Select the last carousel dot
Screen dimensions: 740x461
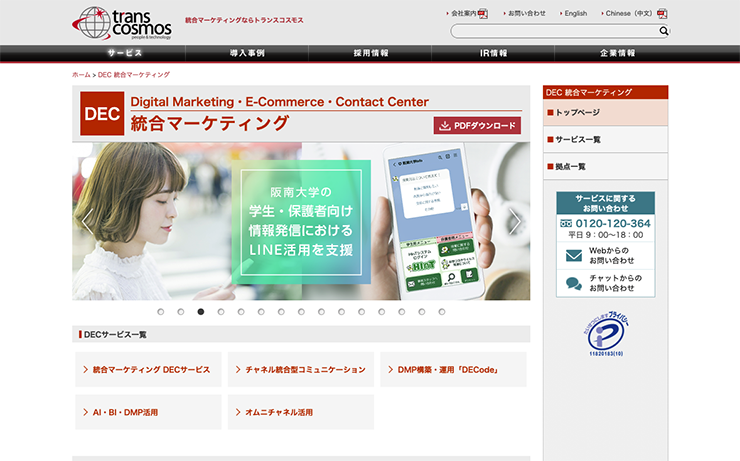tap(442, 312)
